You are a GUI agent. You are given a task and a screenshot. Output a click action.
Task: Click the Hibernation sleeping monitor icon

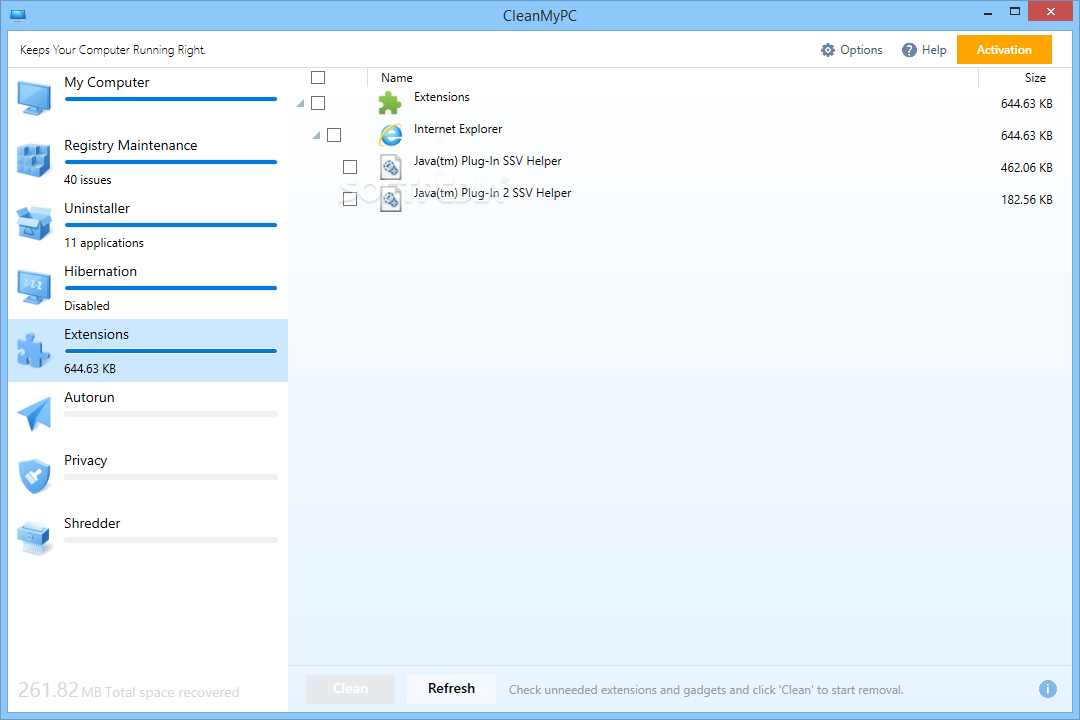click(x=34, y=287)
